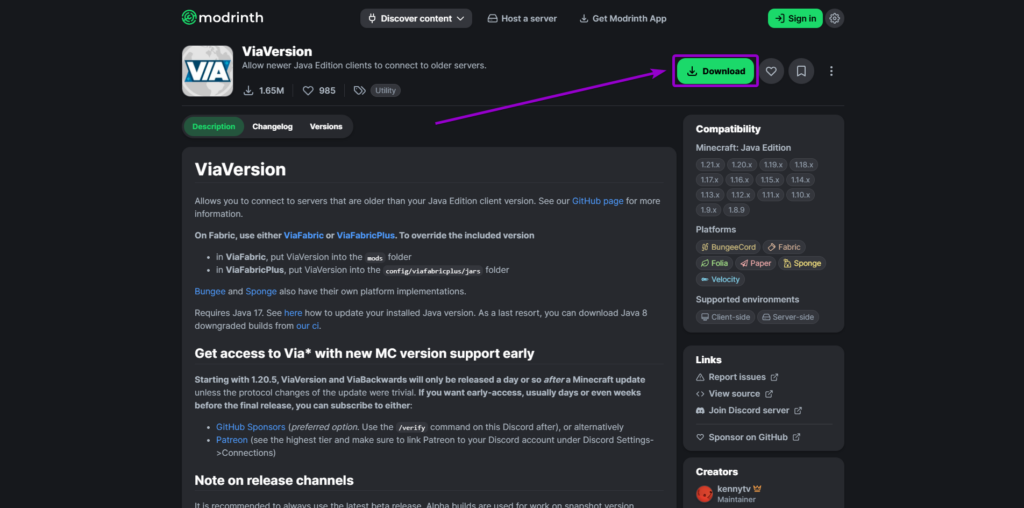Screen dimensions: 1024x508
Task: Select the 1.16.x version tag
Action: [x=740, y=180]
